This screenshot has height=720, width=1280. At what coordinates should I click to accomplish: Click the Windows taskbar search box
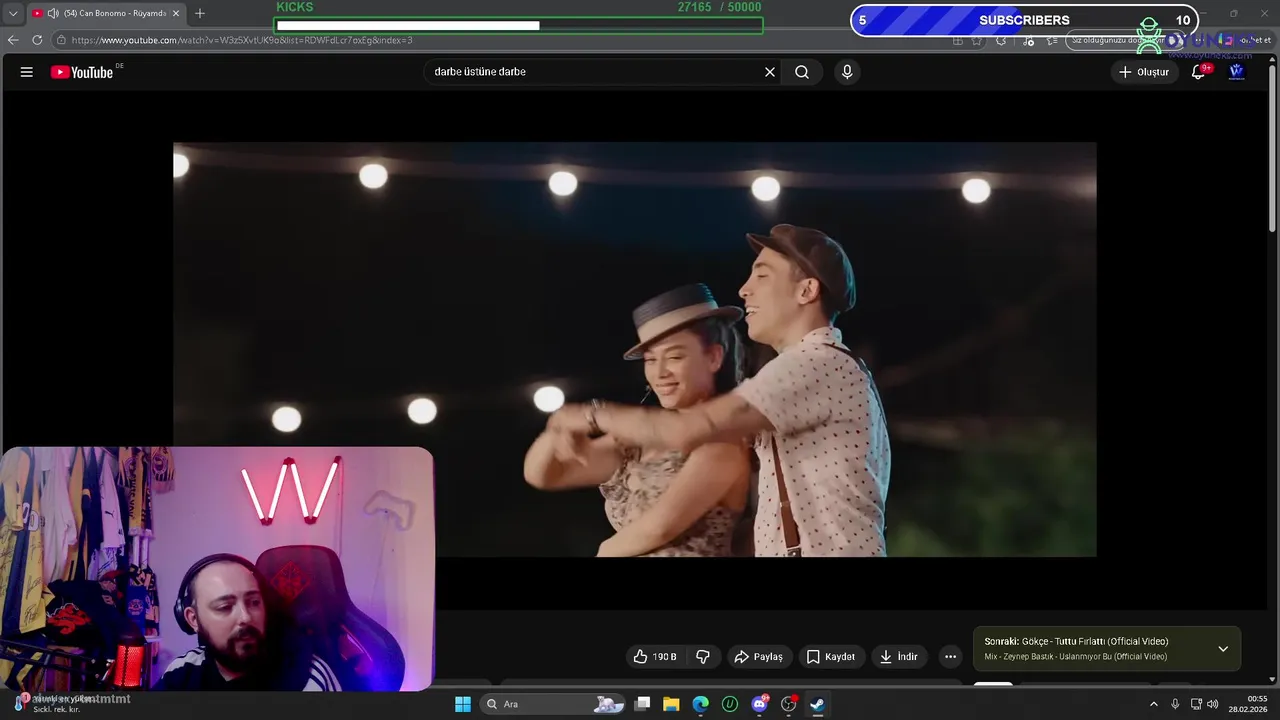point(550,704)
